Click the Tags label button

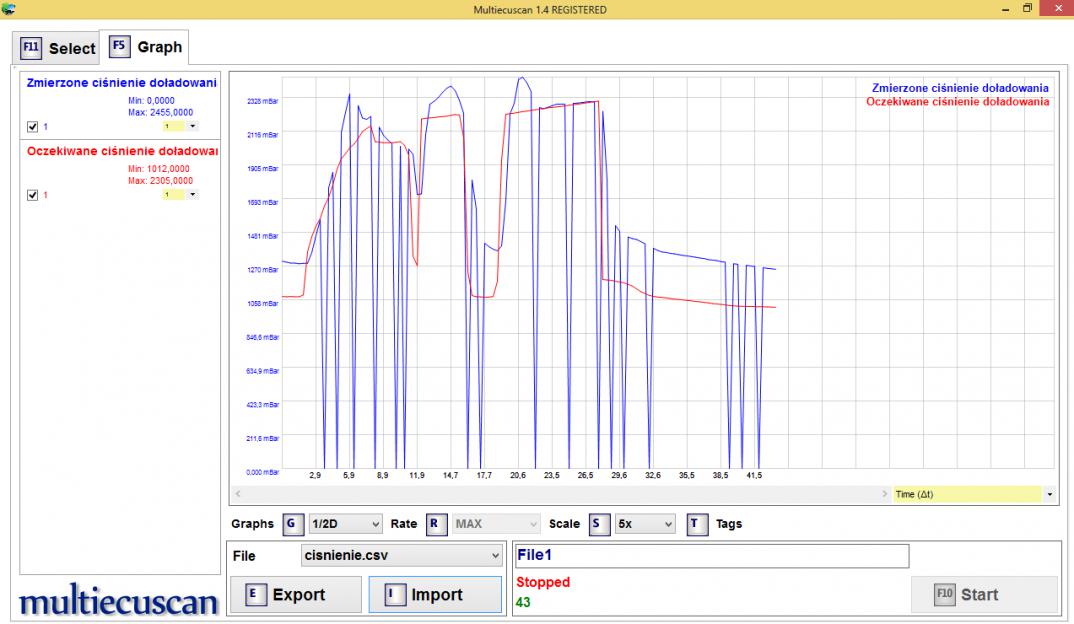729,524
